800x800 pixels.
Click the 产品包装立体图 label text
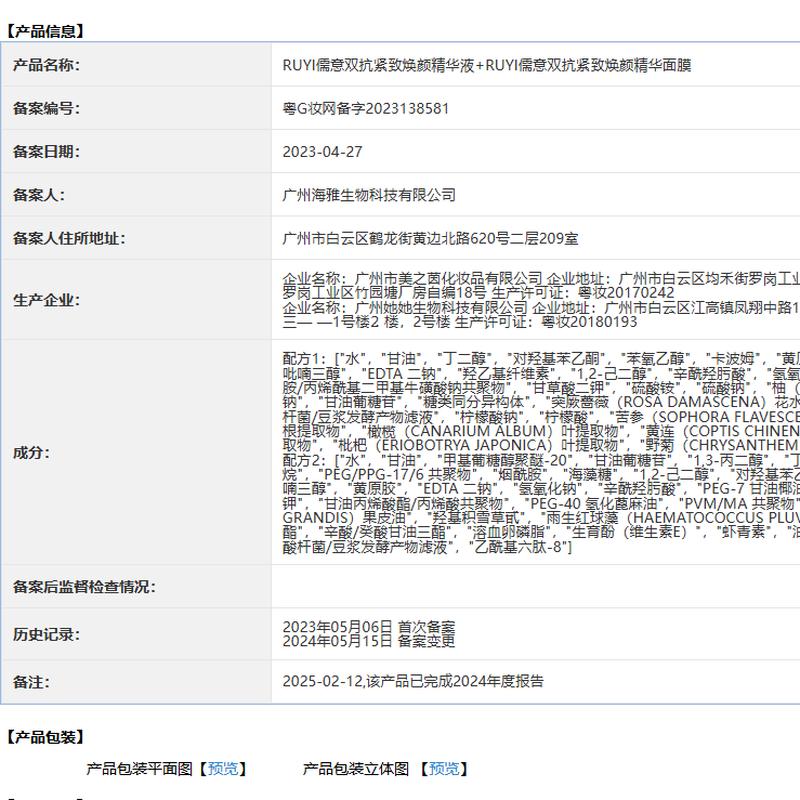356,769
